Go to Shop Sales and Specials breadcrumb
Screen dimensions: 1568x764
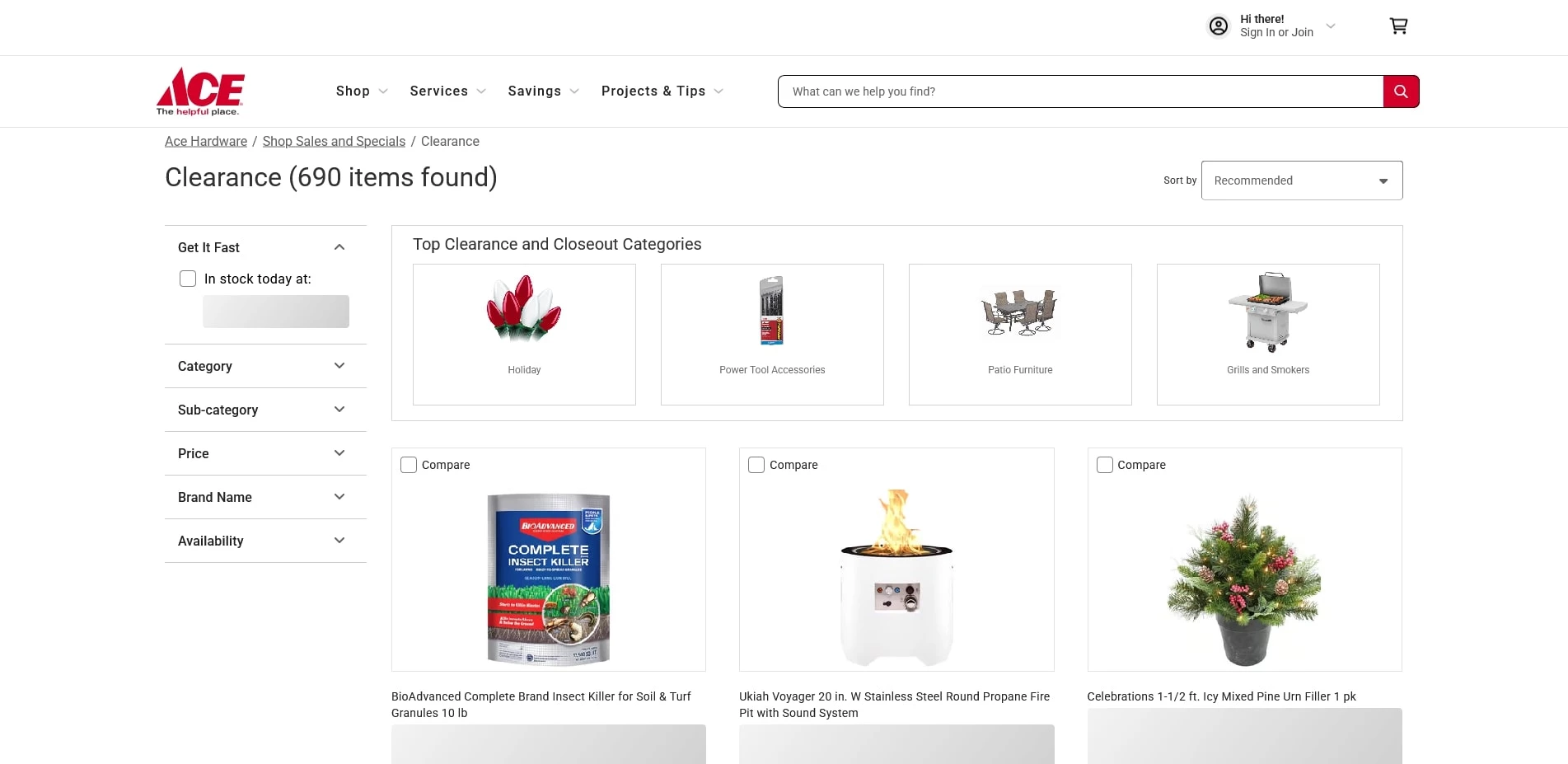[334, 142]
